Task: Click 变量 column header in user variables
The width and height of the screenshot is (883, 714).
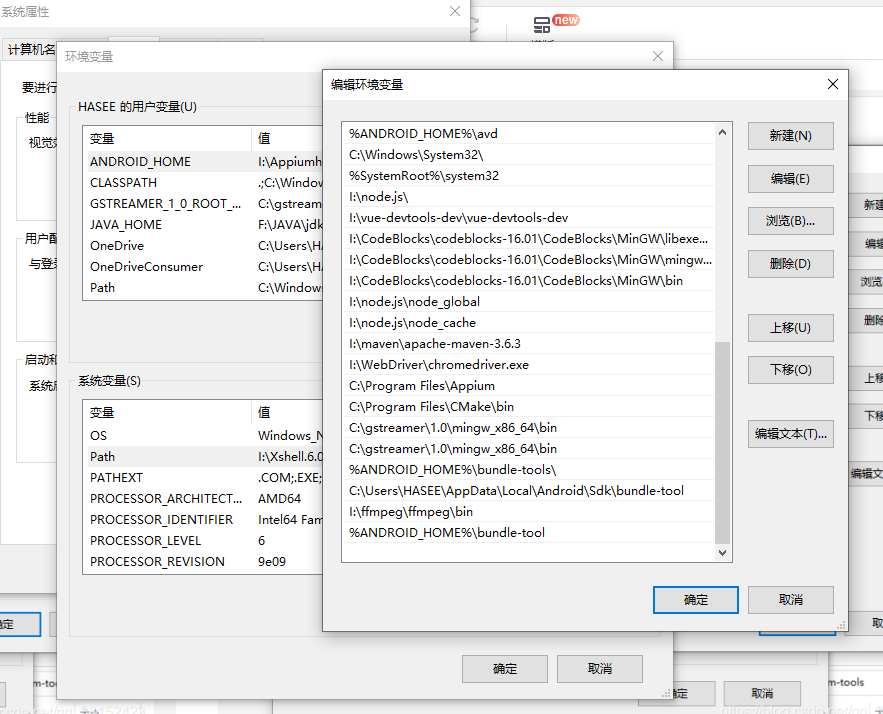Action: 167,139
